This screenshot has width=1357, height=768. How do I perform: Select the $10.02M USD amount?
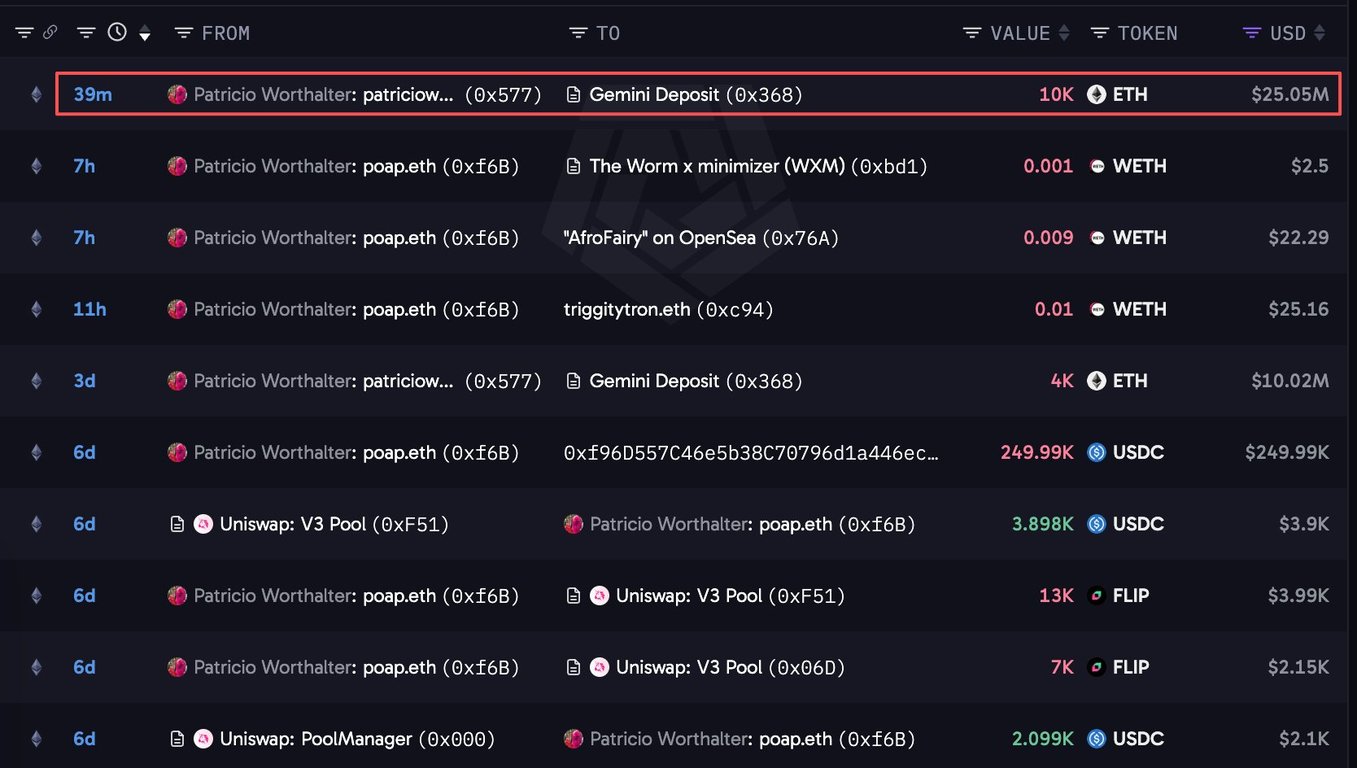[x=1290, y=381]
